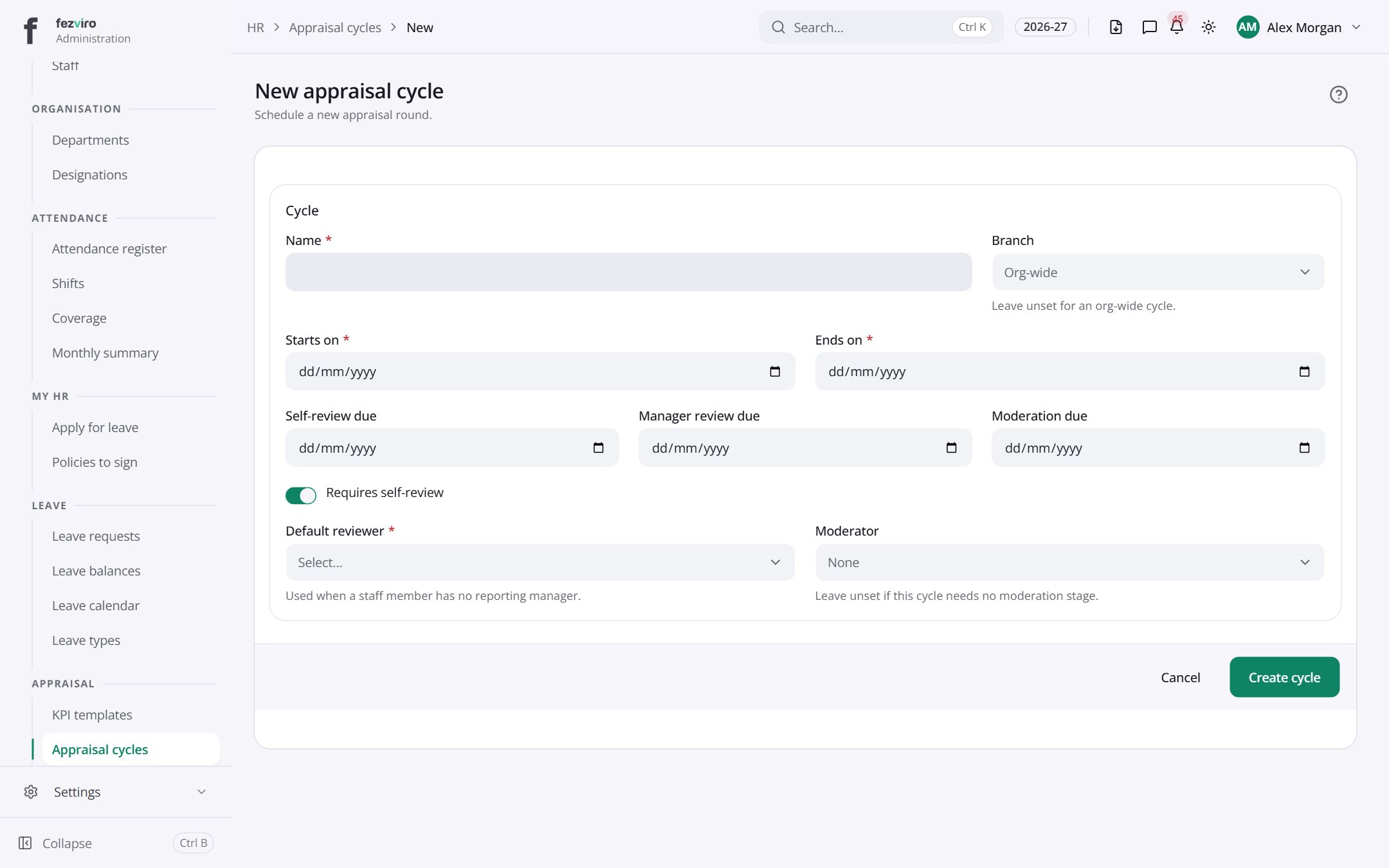Open calendar picker for Manager review due
This screenshot has width=1389, height=868.
click(x=951, y=448)
